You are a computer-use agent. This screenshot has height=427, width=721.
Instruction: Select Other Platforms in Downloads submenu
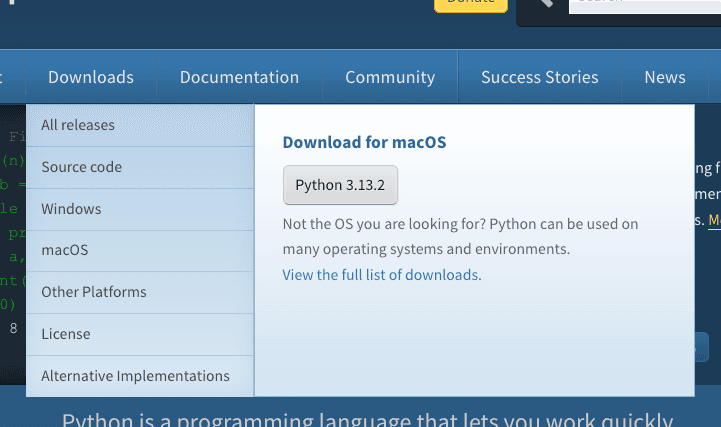tap(140, 292)
